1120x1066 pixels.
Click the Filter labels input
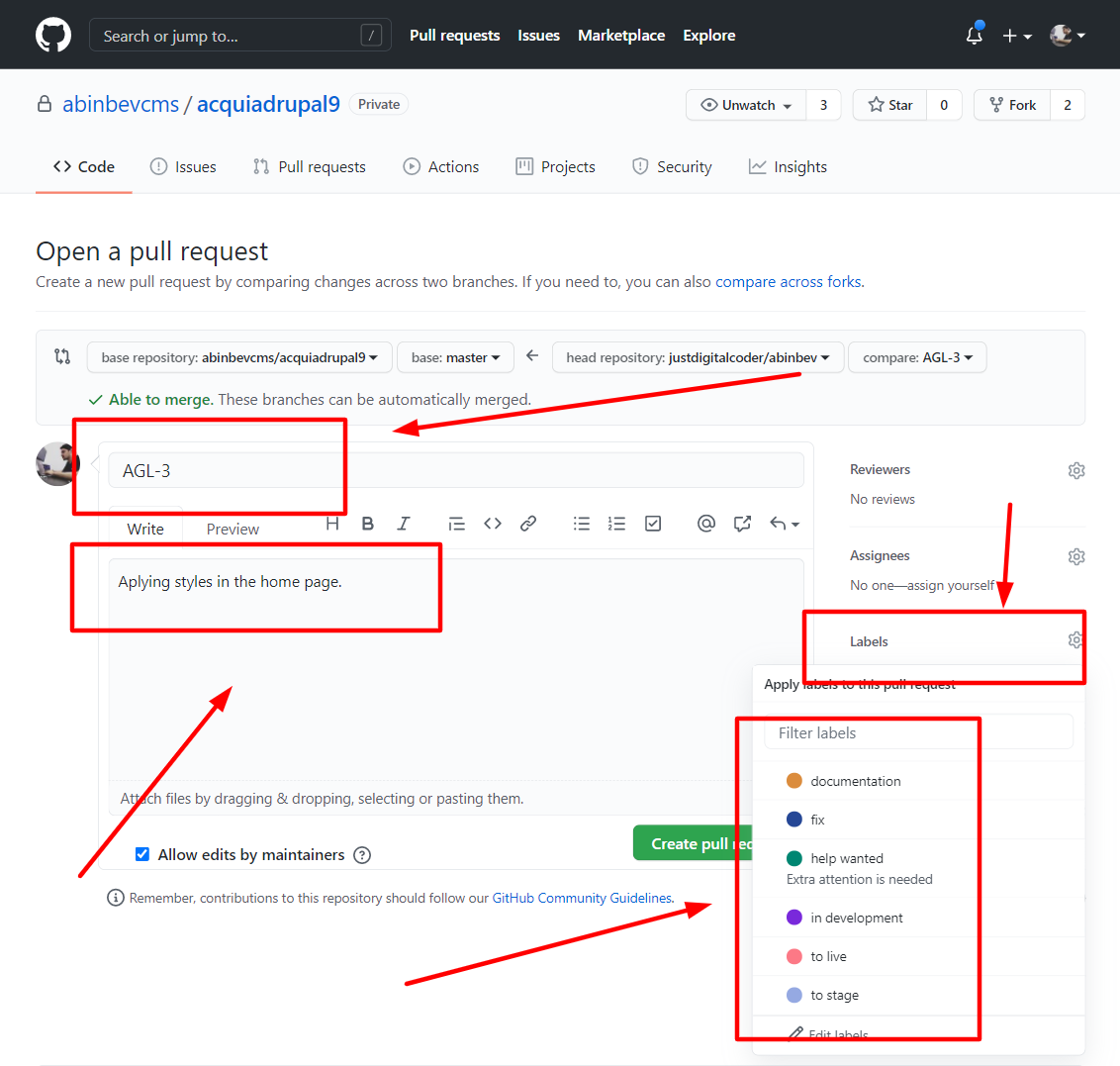point(918,732)
